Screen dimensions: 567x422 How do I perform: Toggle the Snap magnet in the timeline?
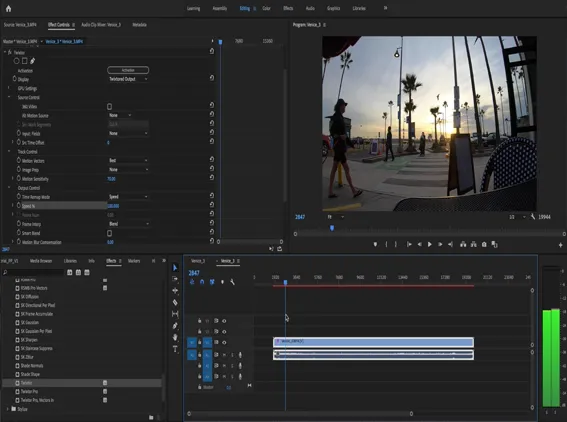tap(202, 282)
